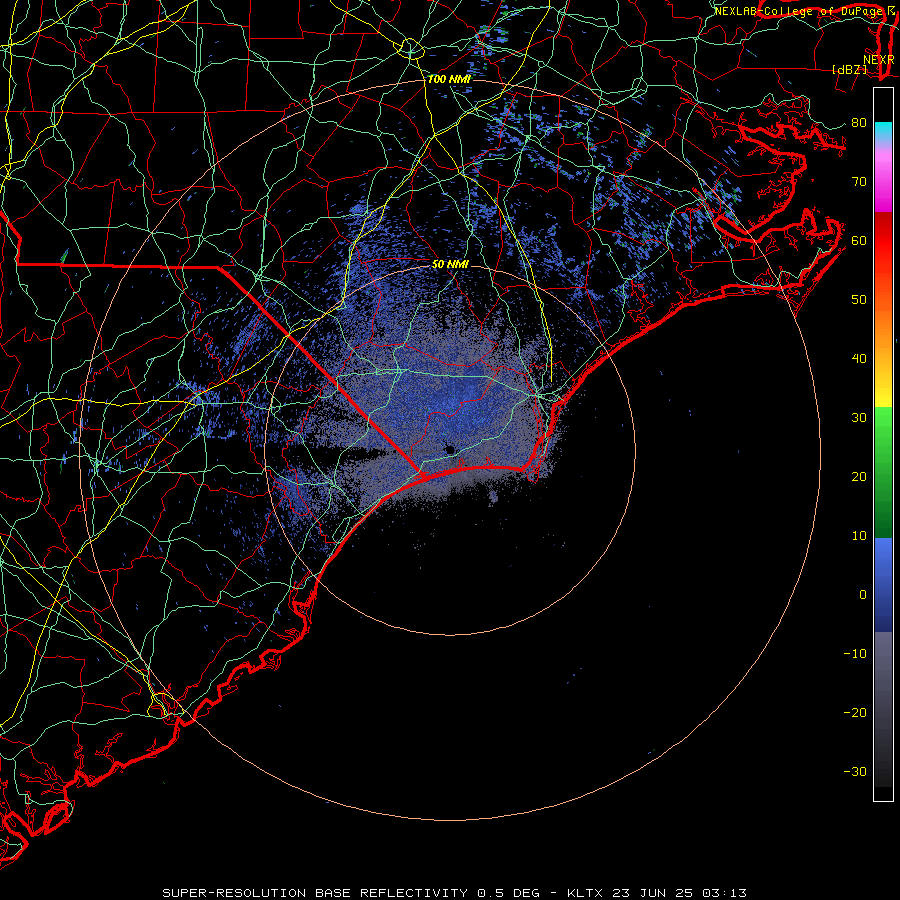Click the 80 value on the dBZ scale

(x=859, y=122)
